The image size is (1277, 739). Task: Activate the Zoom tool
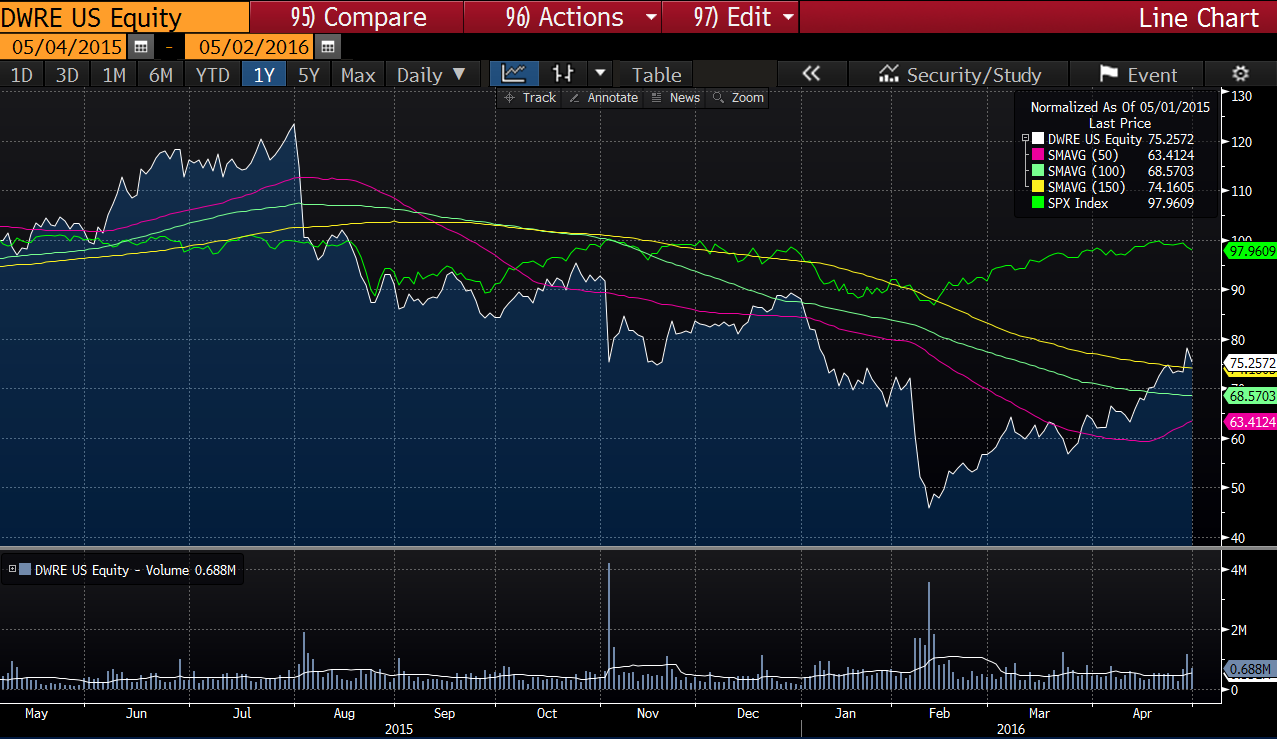coord(738,97)
